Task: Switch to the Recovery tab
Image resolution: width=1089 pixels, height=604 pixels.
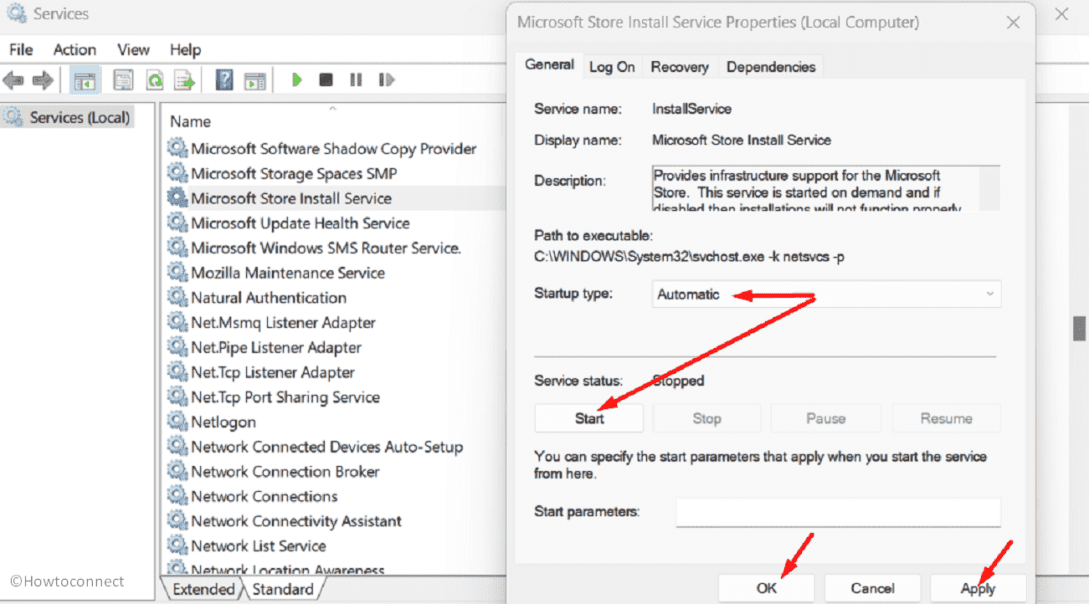Action: [x=679, y=67]
